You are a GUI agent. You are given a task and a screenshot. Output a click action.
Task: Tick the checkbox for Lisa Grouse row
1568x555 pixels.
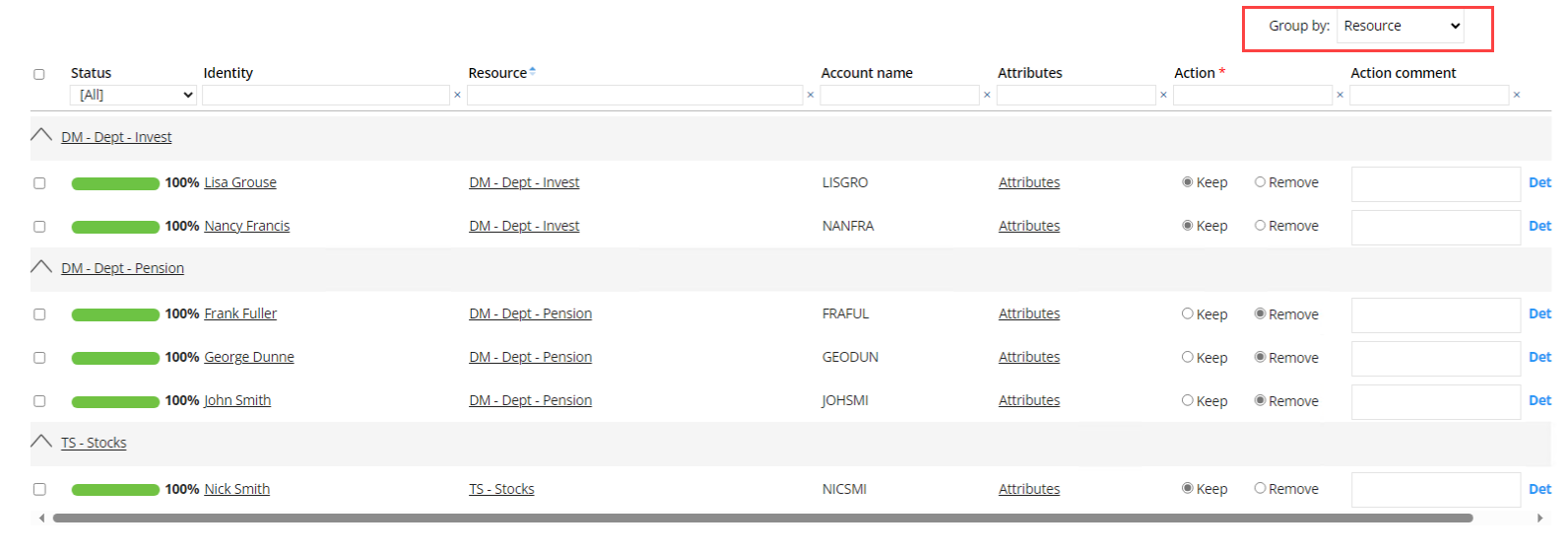click(x=39, y=183)
